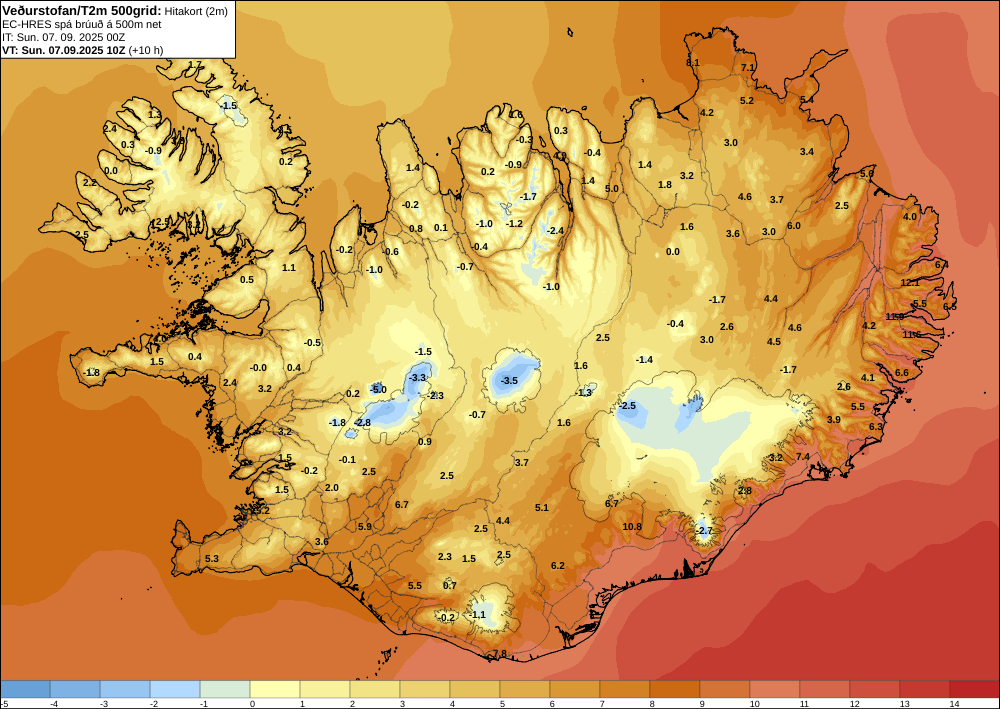
Task: Click the 3.4 temperature value
Action: tap(807, 152)
